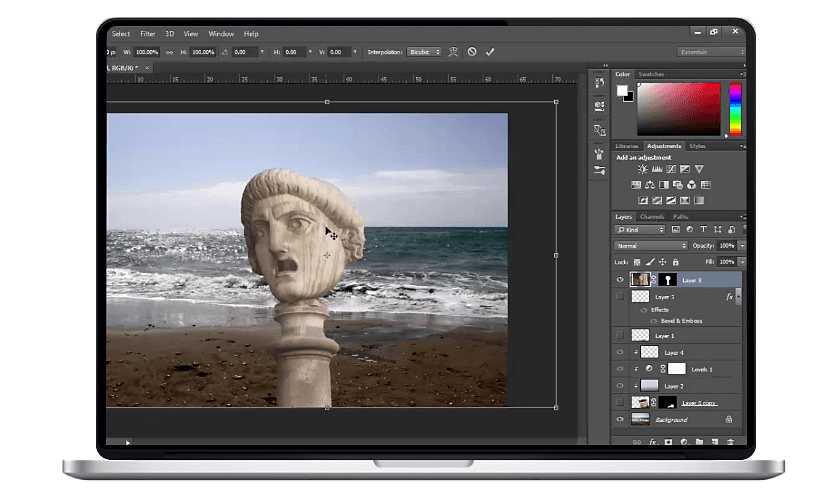
Task: Delete layer using the trash icon
Action: [730, 441]
